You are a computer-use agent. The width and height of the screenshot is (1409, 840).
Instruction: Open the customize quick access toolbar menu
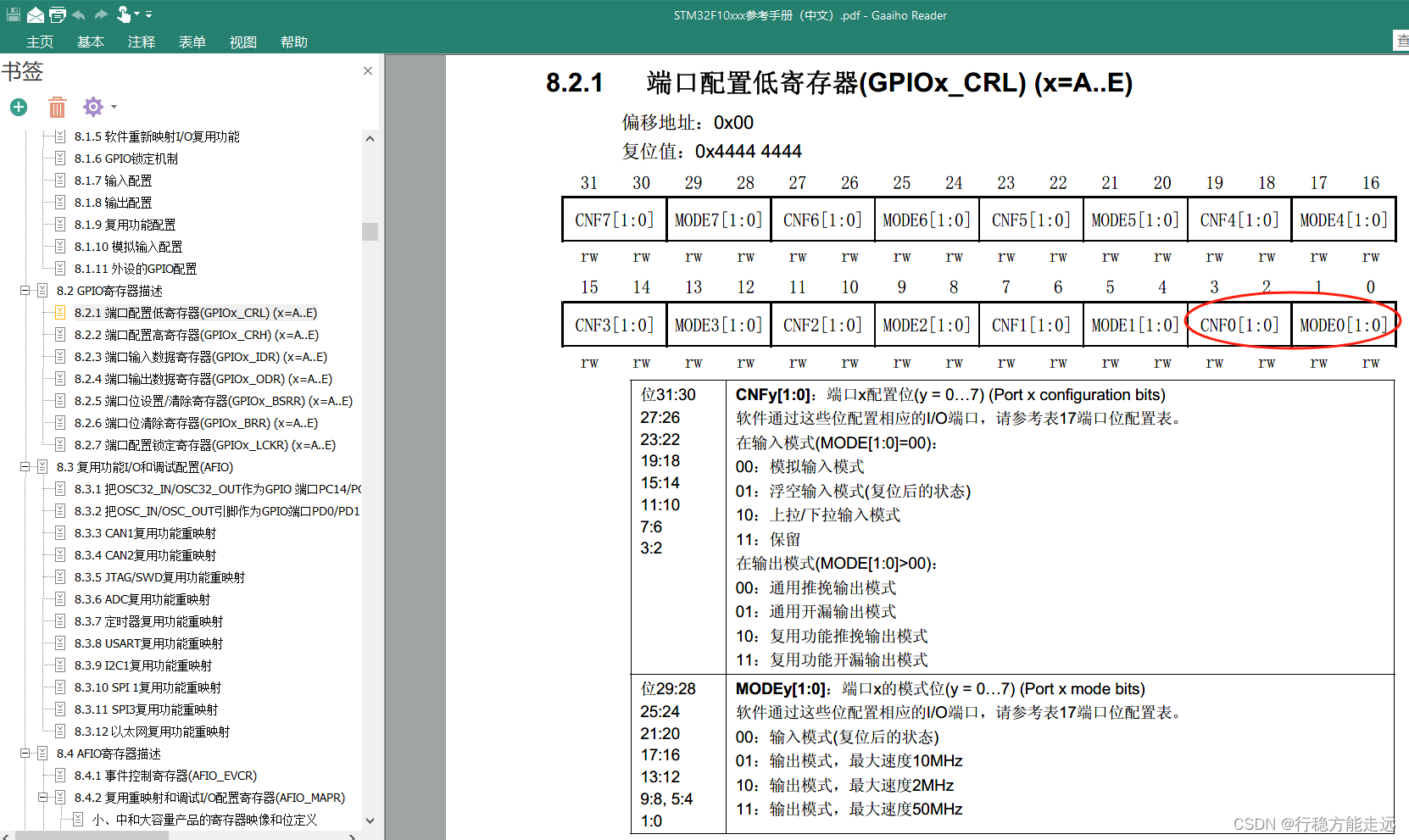click(148, 14)
